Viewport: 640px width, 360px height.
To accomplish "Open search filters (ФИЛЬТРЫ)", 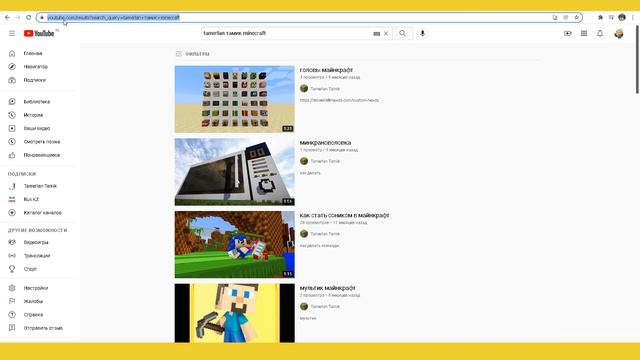I will coord(192,54).
